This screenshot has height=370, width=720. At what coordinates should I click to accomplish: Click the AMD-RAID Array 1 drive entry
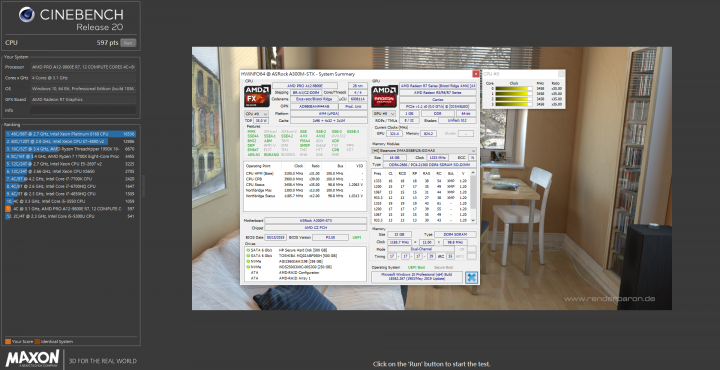coord(295,278)
